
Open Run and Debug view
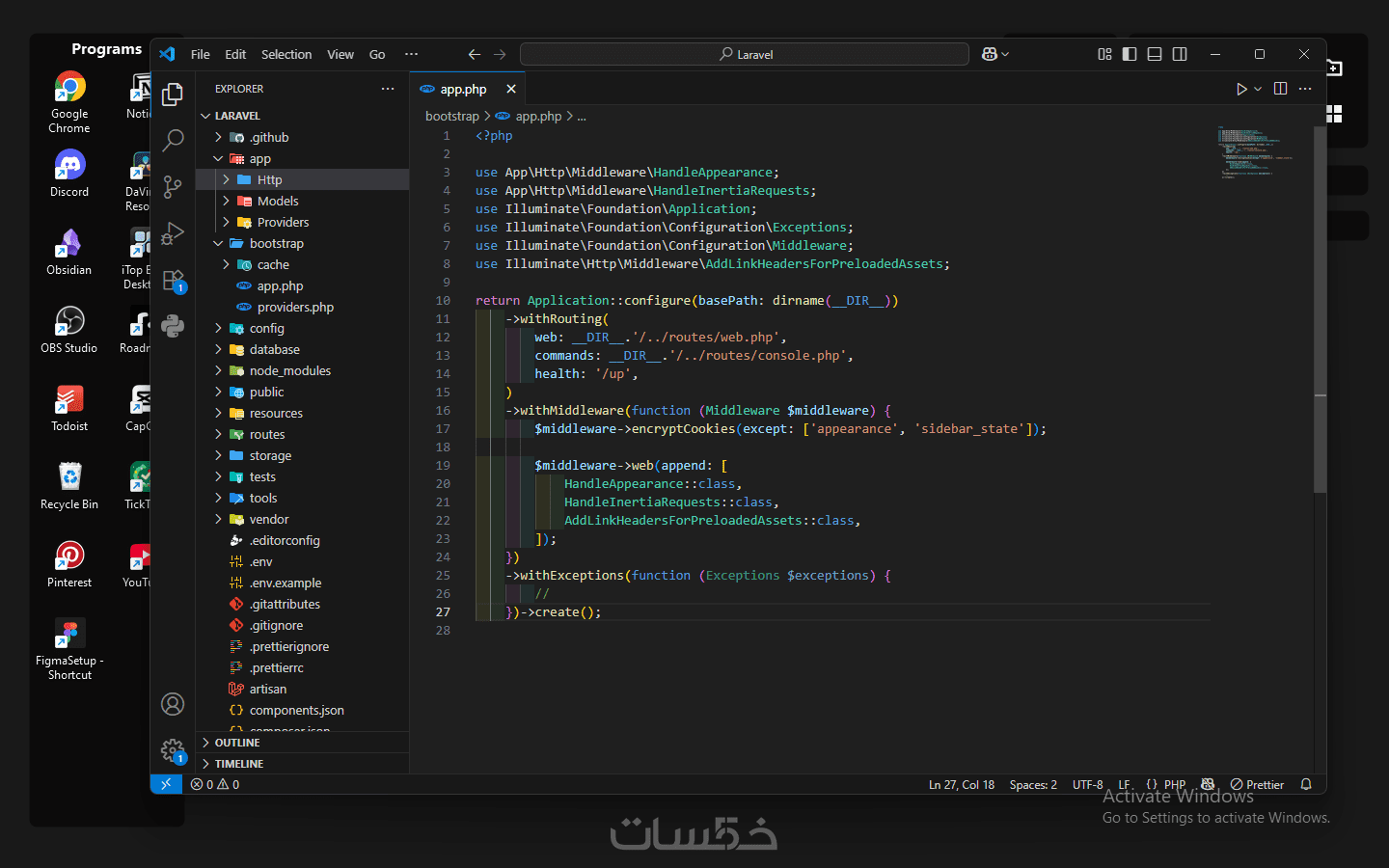[x=174, y=233]
